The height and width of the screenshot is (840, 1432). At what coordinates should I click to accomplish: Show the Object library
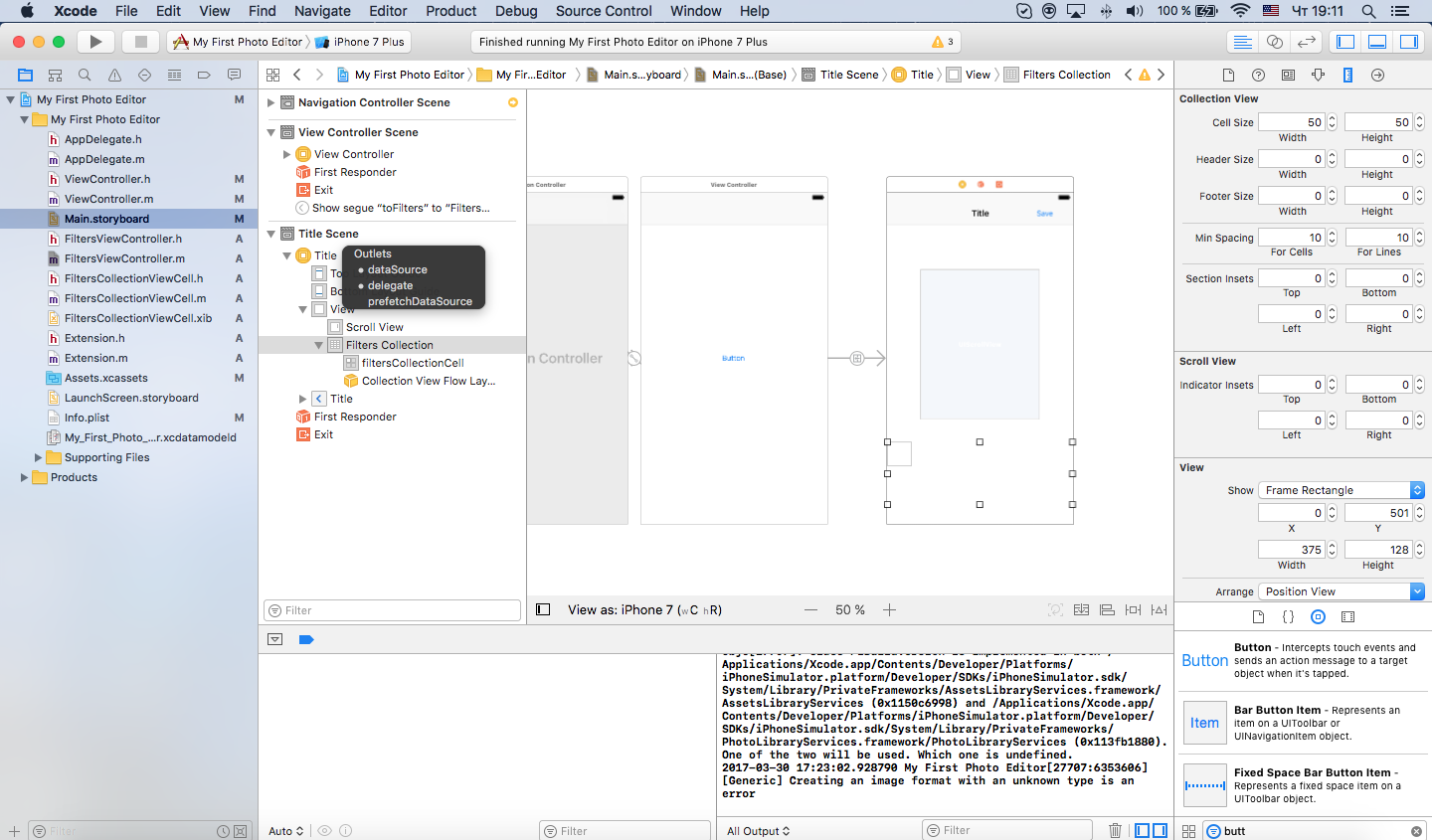(1318, 616)
